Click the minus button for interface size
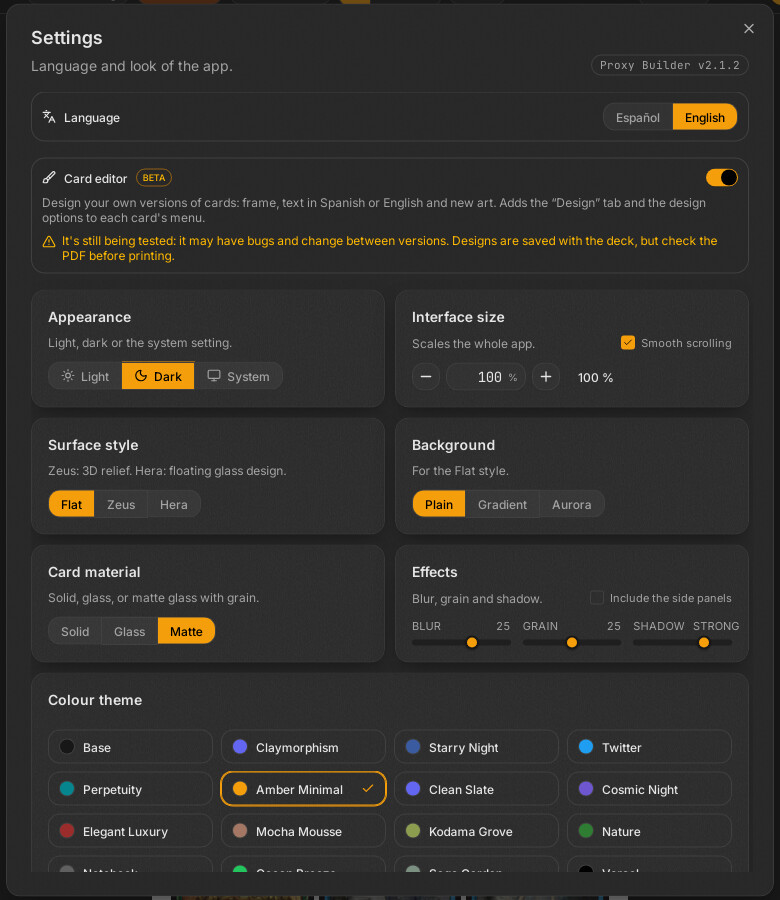Image resolution: width=780 pixels, height=900 pixels. [x=426, y=377]
